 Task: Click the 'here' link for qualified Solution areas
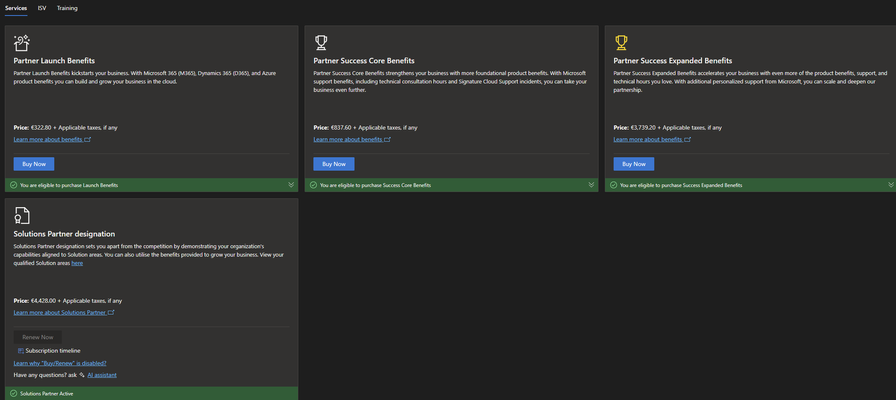coord(77,263)
